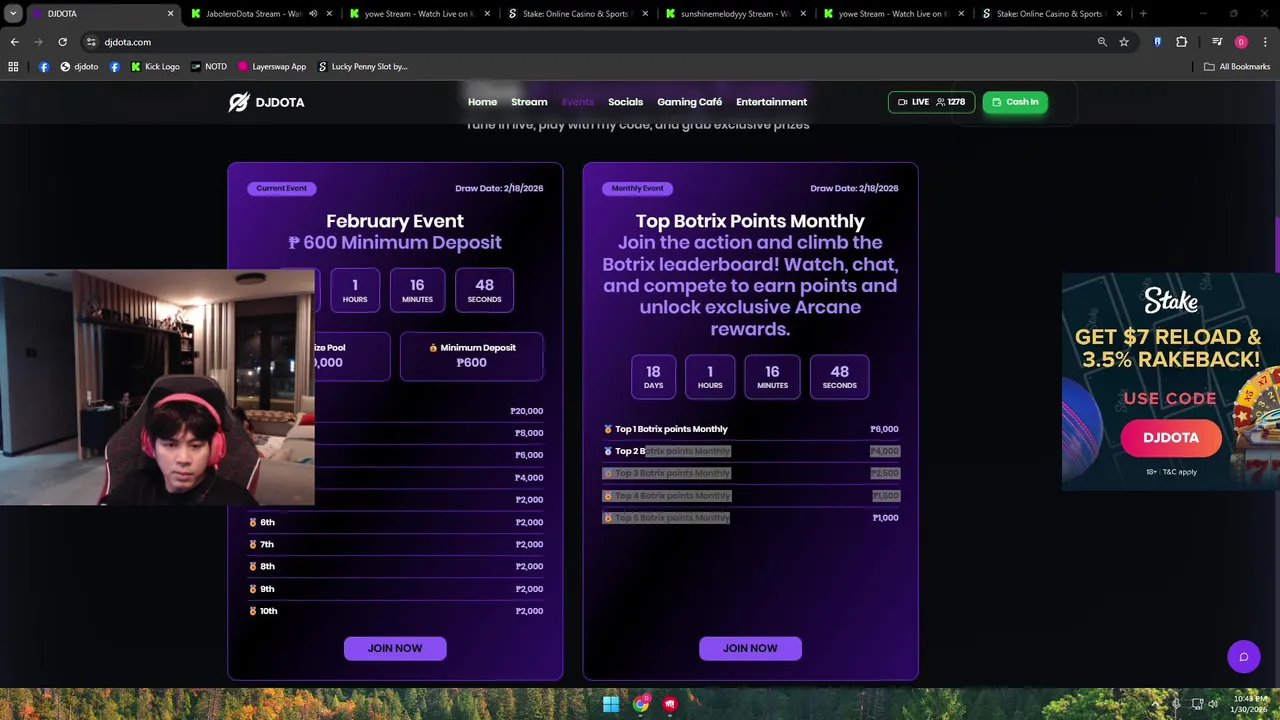Image resolution: width=1280 pixels, height=720 pixels.
Task: Open the browser Extensions puzzle icon
Action: click(1182, 42)
